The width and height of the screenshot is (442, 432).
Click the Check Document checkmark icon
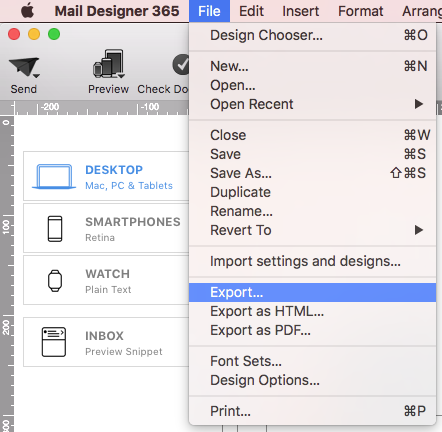click(x=181, y=64)
